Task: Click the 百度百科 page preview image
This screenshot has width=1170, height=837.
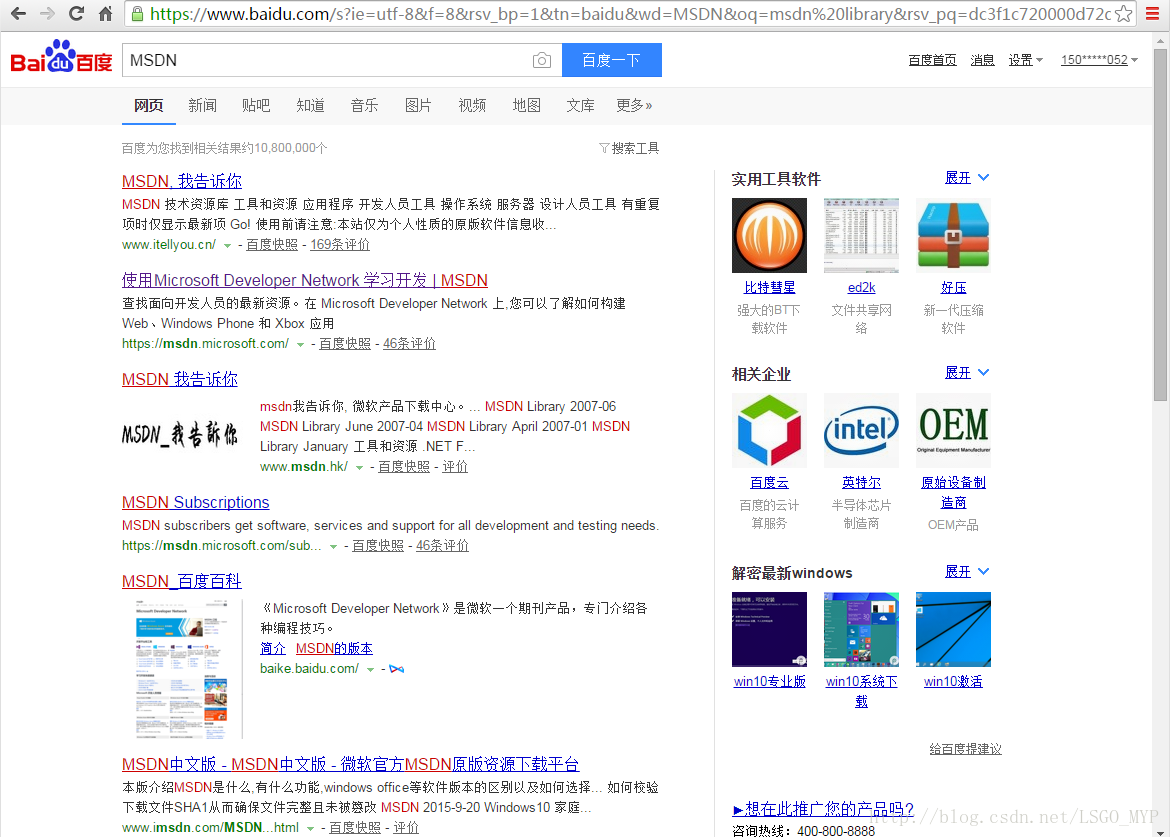Action: pos(181,668)
